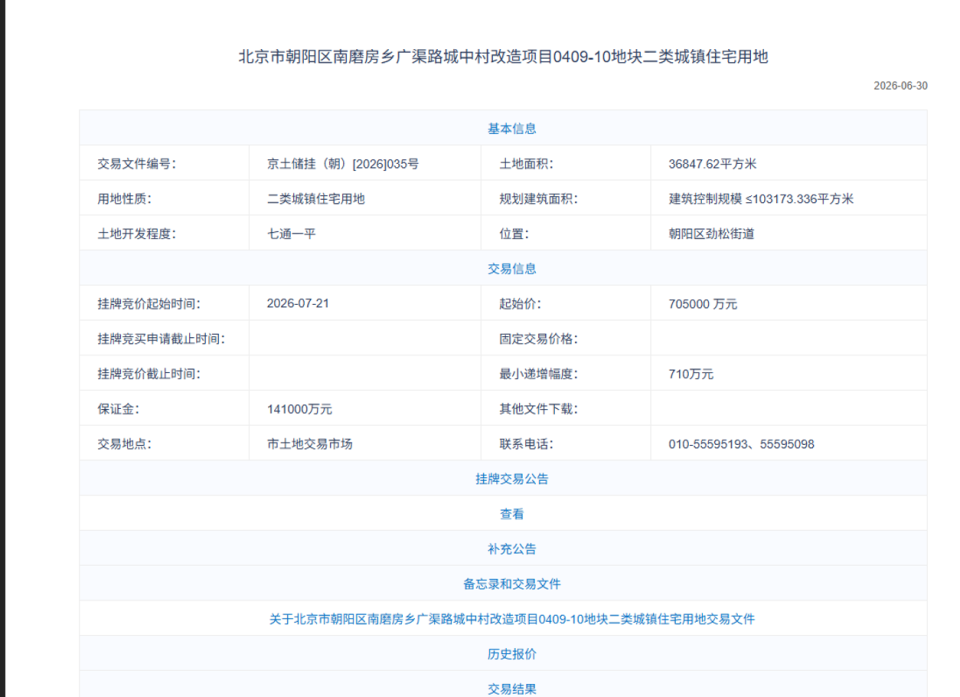
Task: Click the 交易文件编号 label
Action: click(137, 164)
